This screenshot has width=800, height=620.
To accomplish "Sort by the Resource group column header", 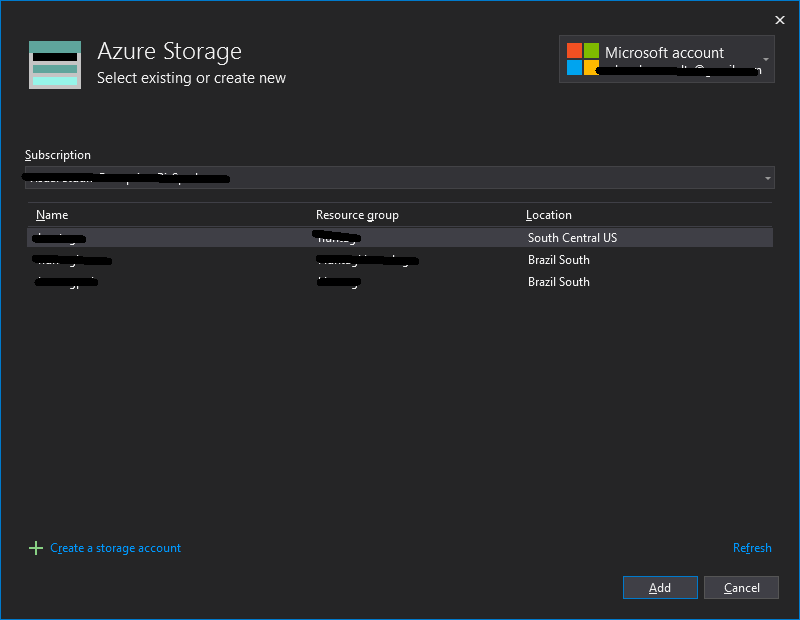I will (357, 215).
